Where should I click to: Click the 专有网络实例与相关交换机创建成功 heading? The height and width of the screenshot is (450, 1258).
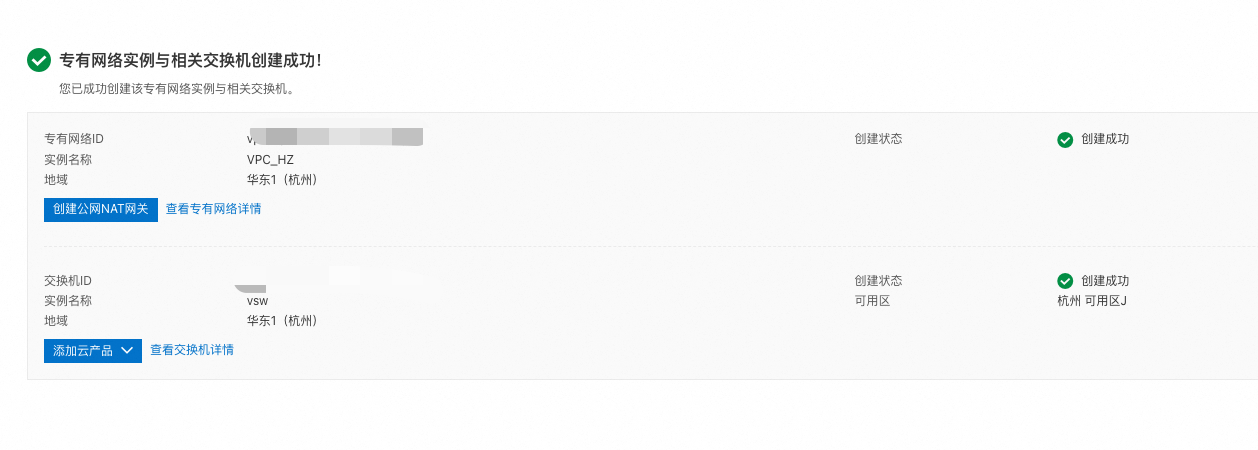(191, 61)
